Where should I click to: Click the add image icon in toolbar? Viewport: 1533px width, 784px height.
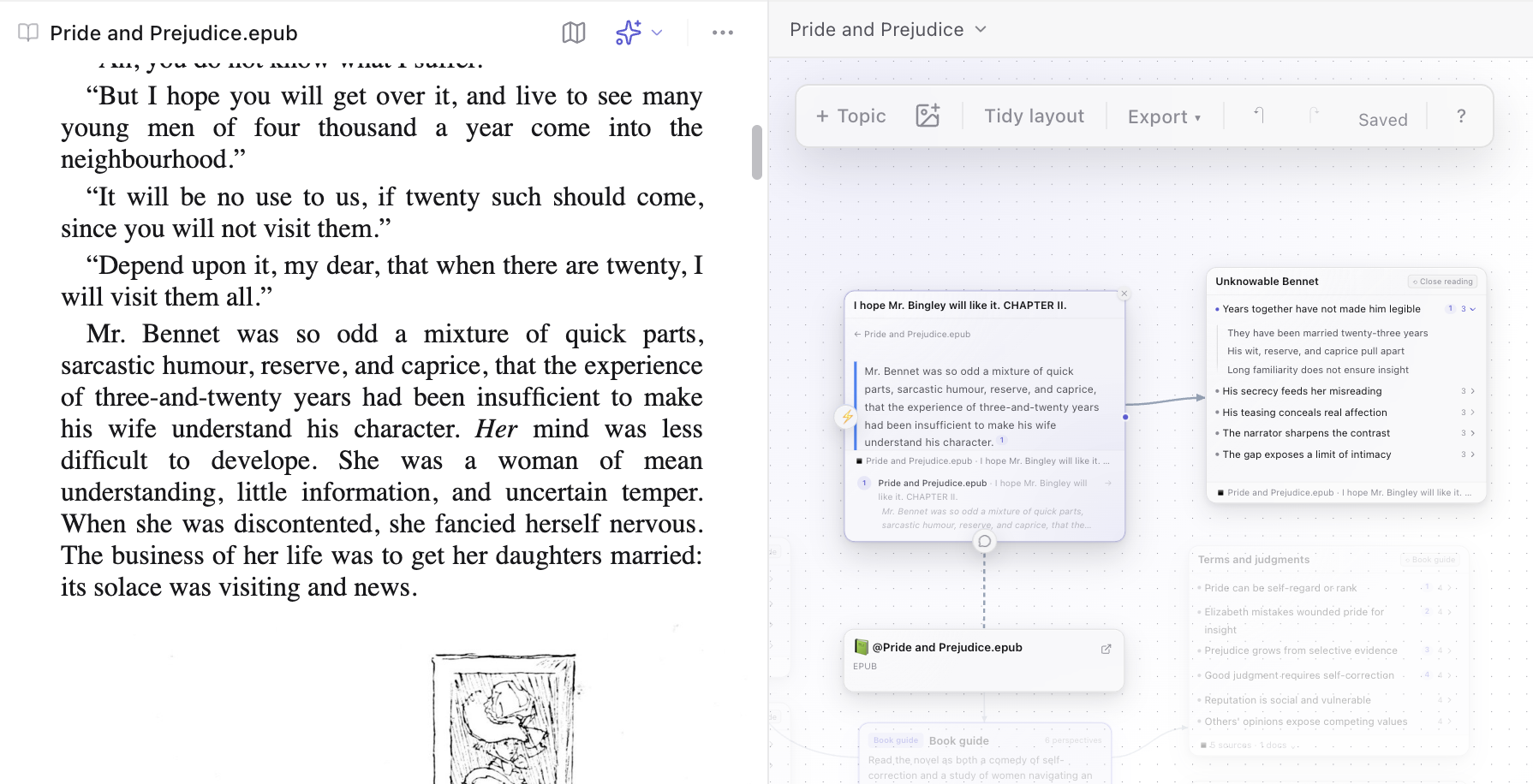pyautogui.click(x=928, y=116)
